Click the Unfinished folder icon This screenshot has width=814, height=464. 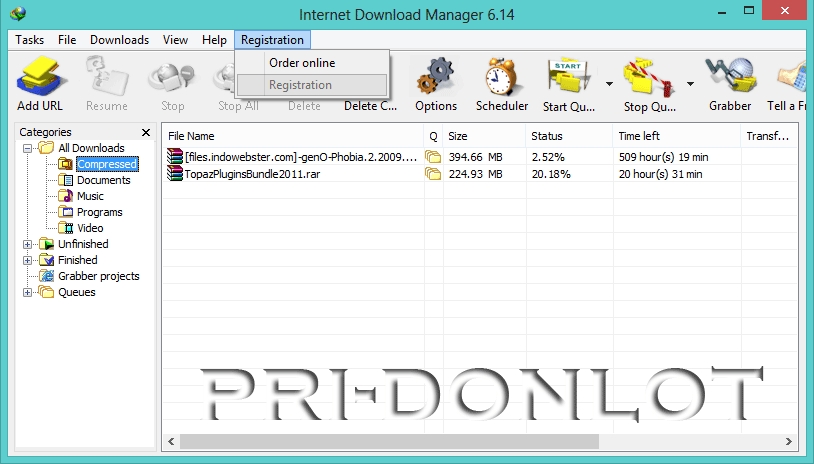tap(47, 244)
